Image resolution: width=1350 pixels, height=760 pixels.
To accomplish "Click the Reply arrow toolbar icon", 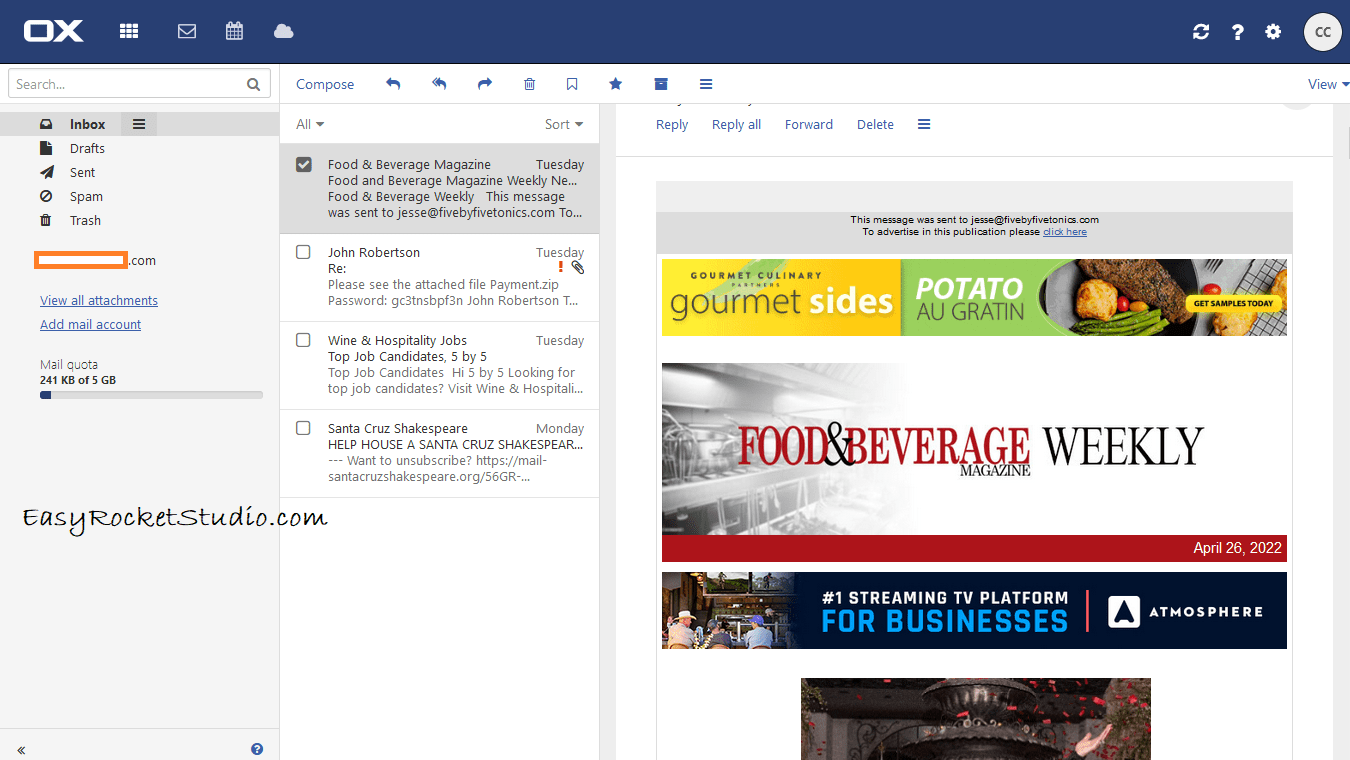I will (x=393, y=84).
